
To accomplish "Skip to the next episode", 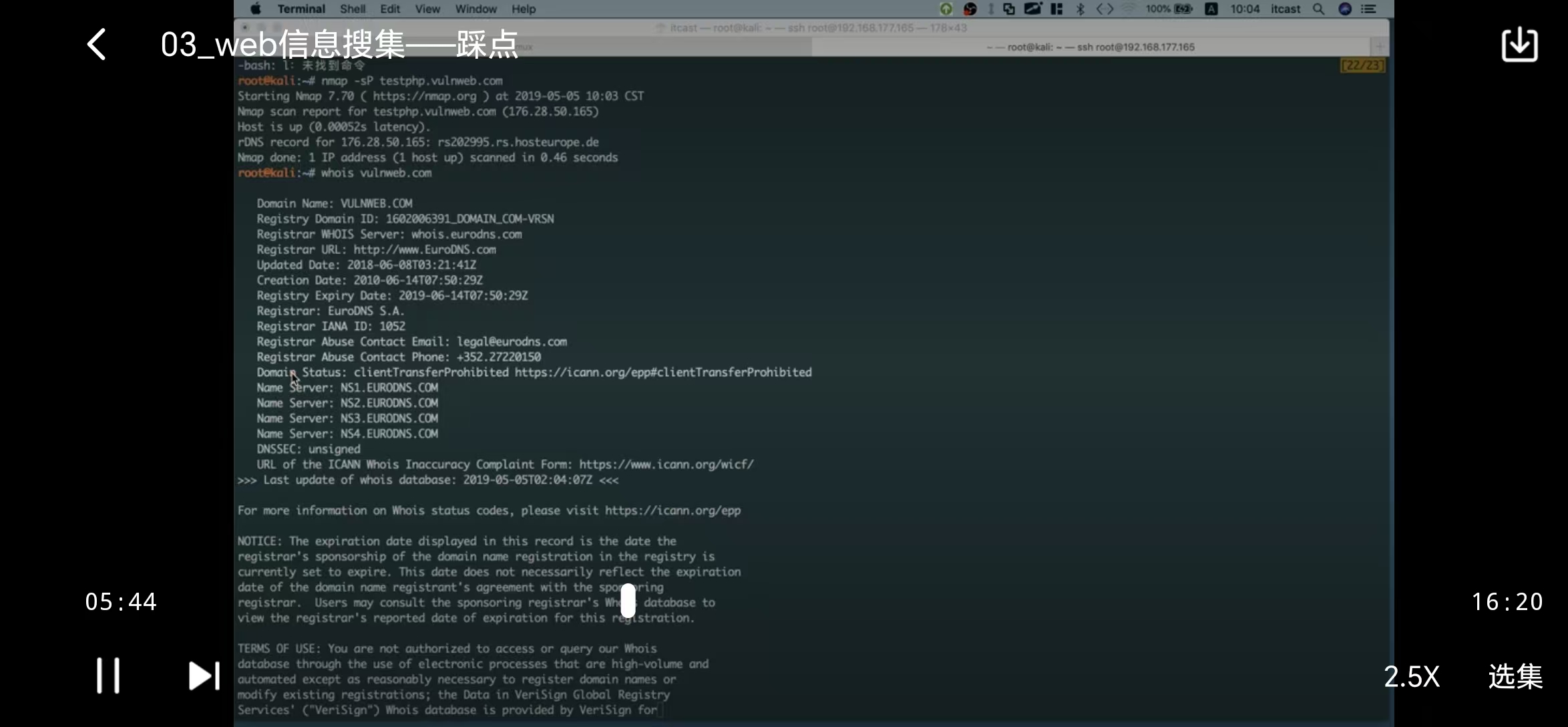I will [x=204, y=676].
